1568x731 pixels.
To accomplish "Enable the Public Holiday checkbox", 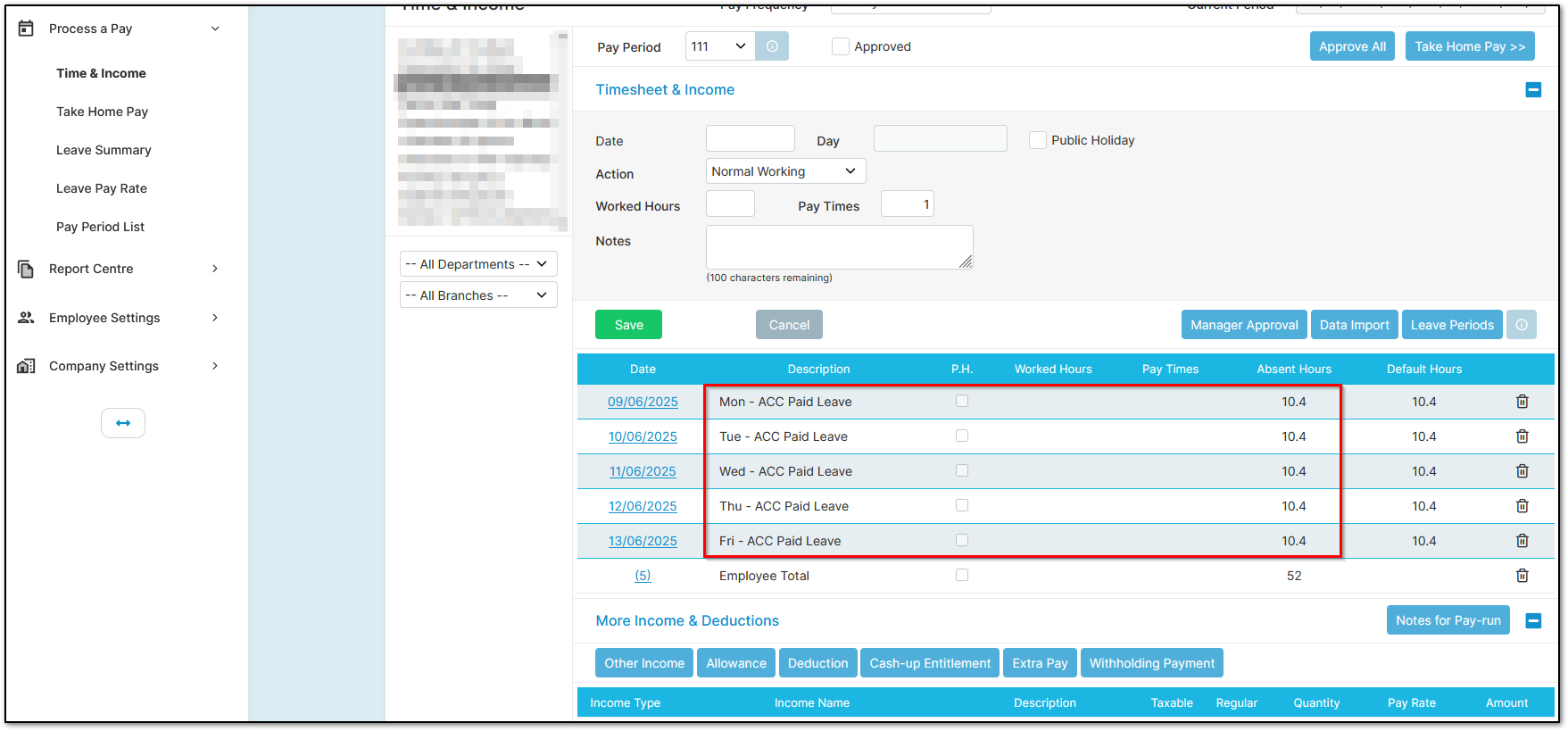I will 1037,140.
